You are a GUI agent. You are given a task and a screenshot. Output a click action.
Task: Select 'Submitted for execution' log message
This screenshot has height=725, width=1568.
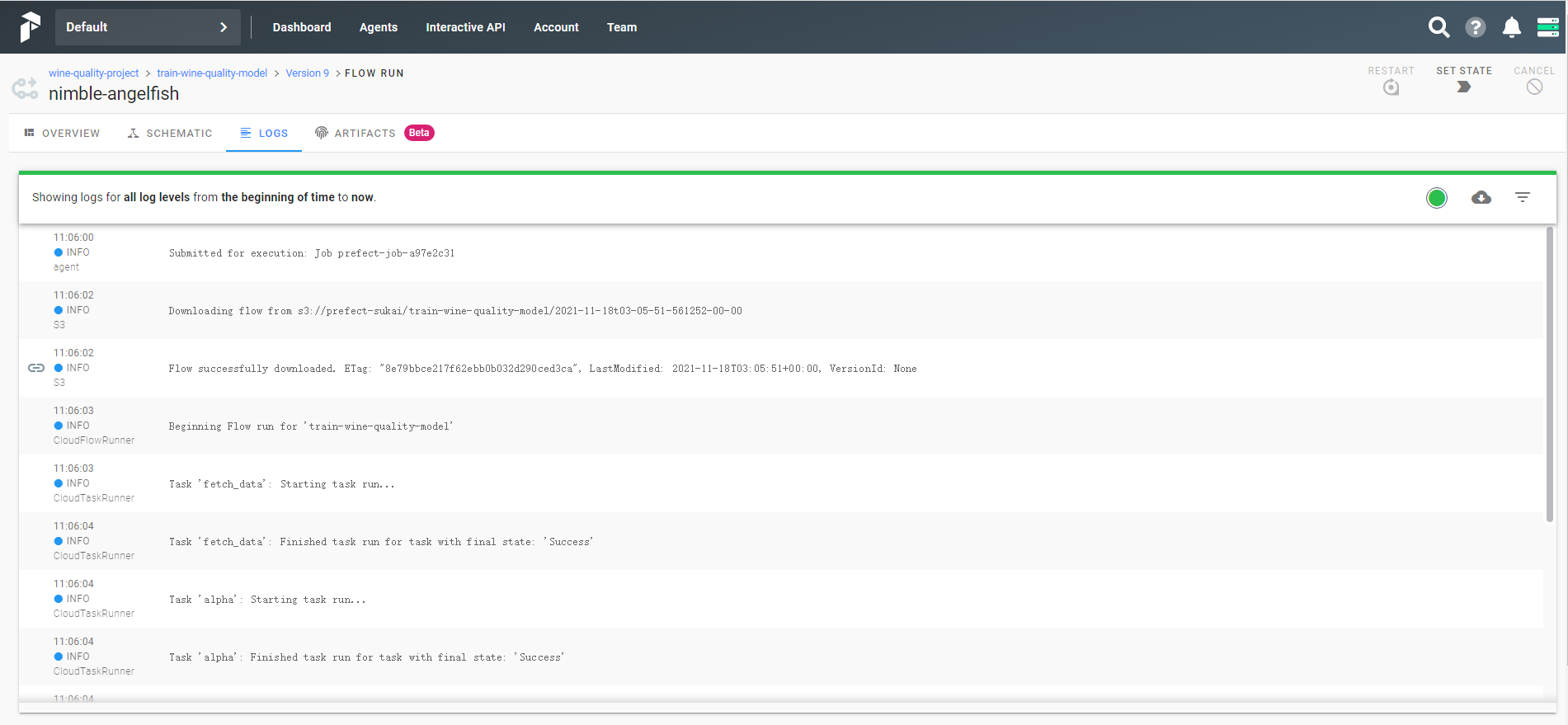tap(312, 253)
